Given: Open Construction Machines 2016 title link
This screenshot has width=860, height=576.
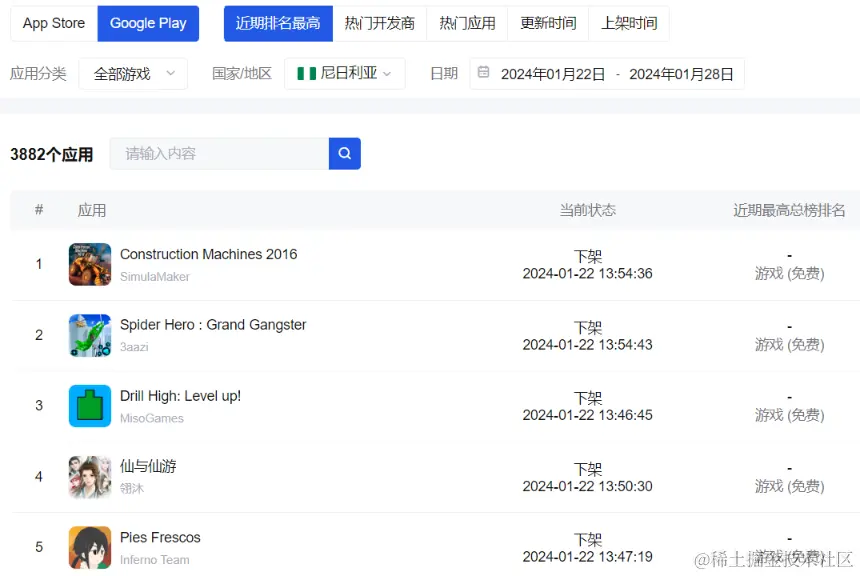Looking at the screenshot, I should click(208, 255).
